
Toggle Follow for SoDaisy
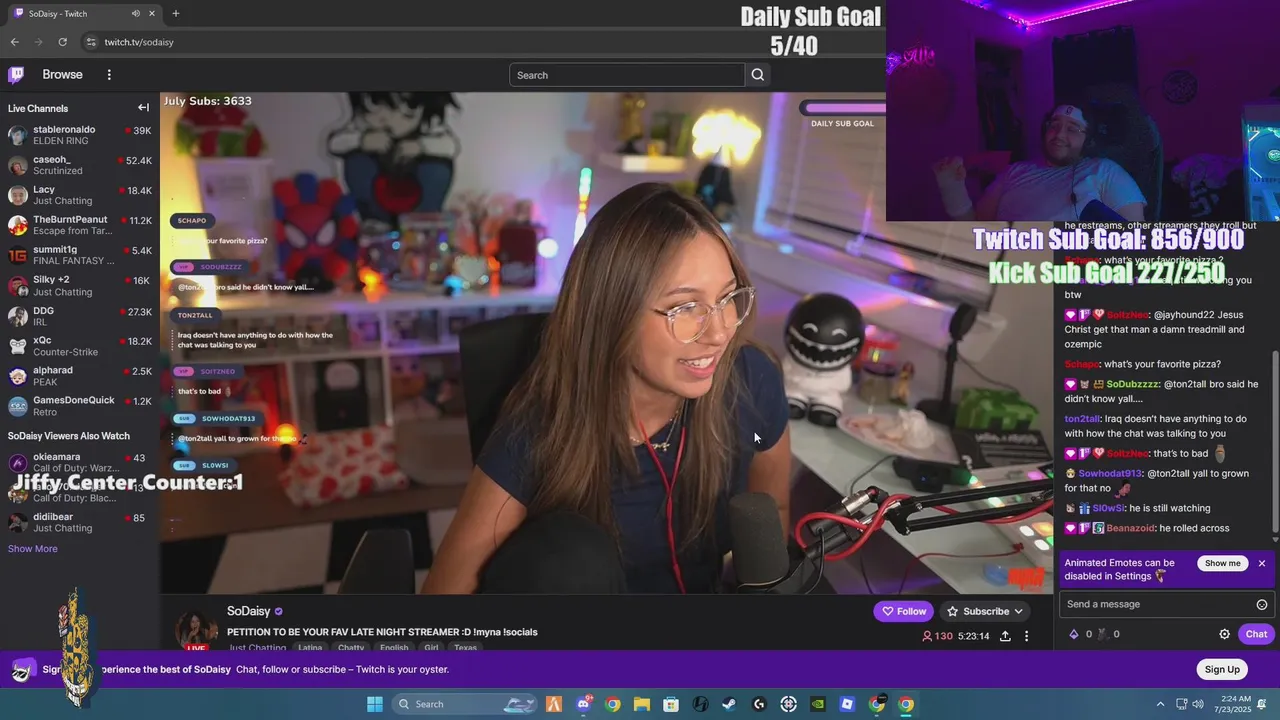point(903,611)
